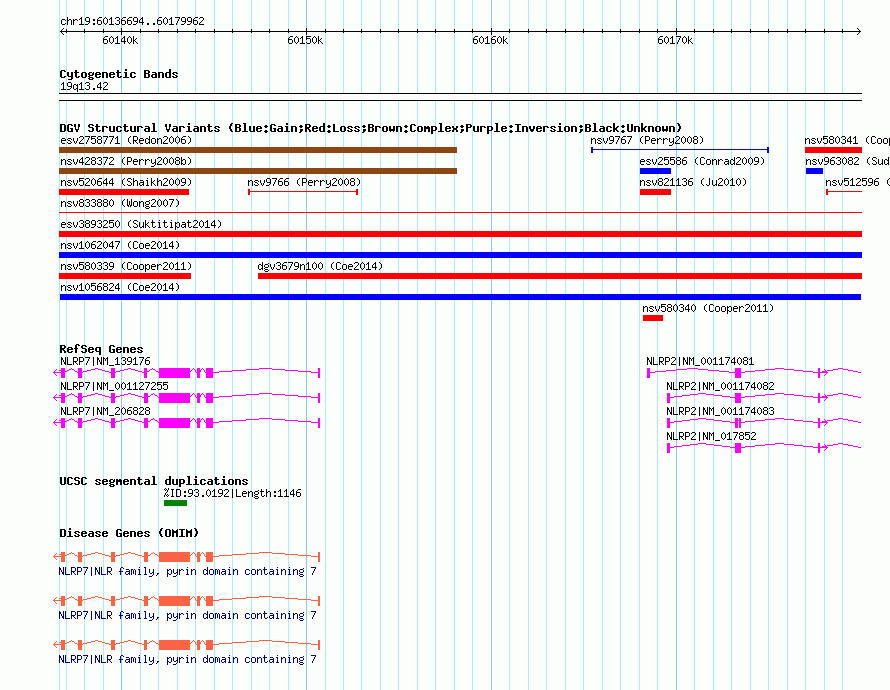Open second 'NLRP7|NLR family, pyrin domain containing 7' link
890x690 pixels.
[187, 615]
